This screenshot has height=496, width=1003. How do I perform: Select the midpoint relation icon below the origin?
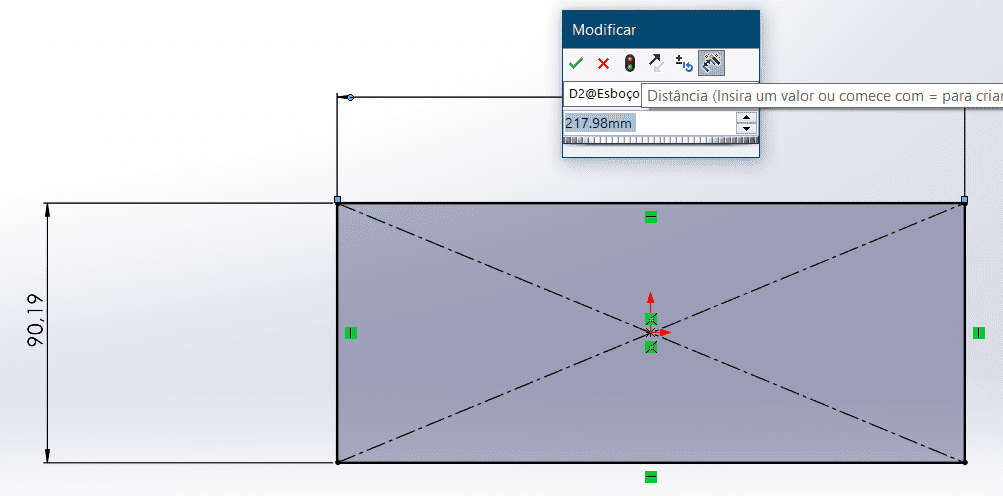click(651, 347)
